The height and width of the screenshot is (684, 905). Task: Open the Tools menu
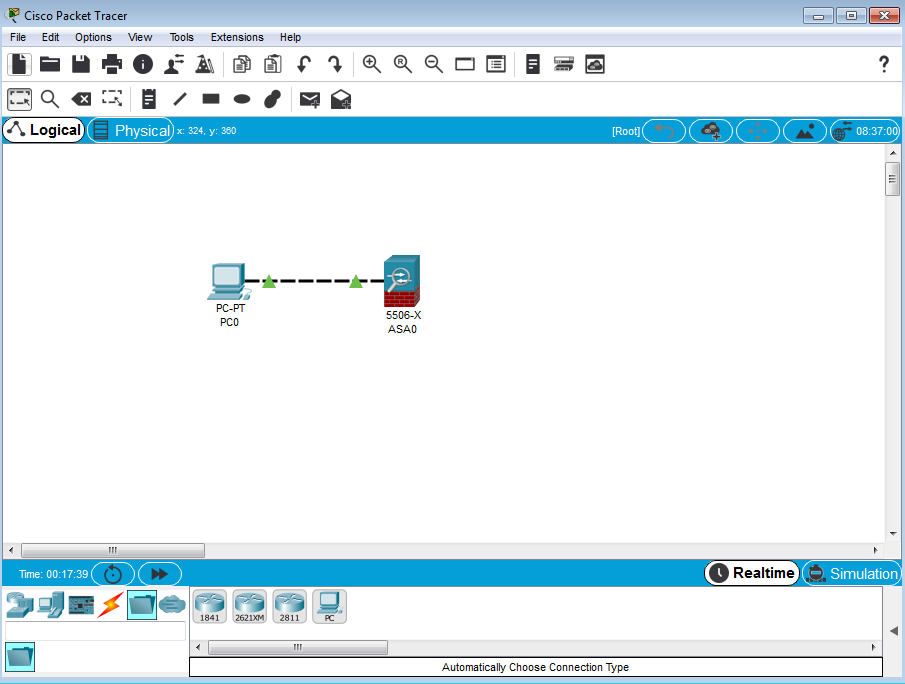pyautogui.click(x=181, y=37)
